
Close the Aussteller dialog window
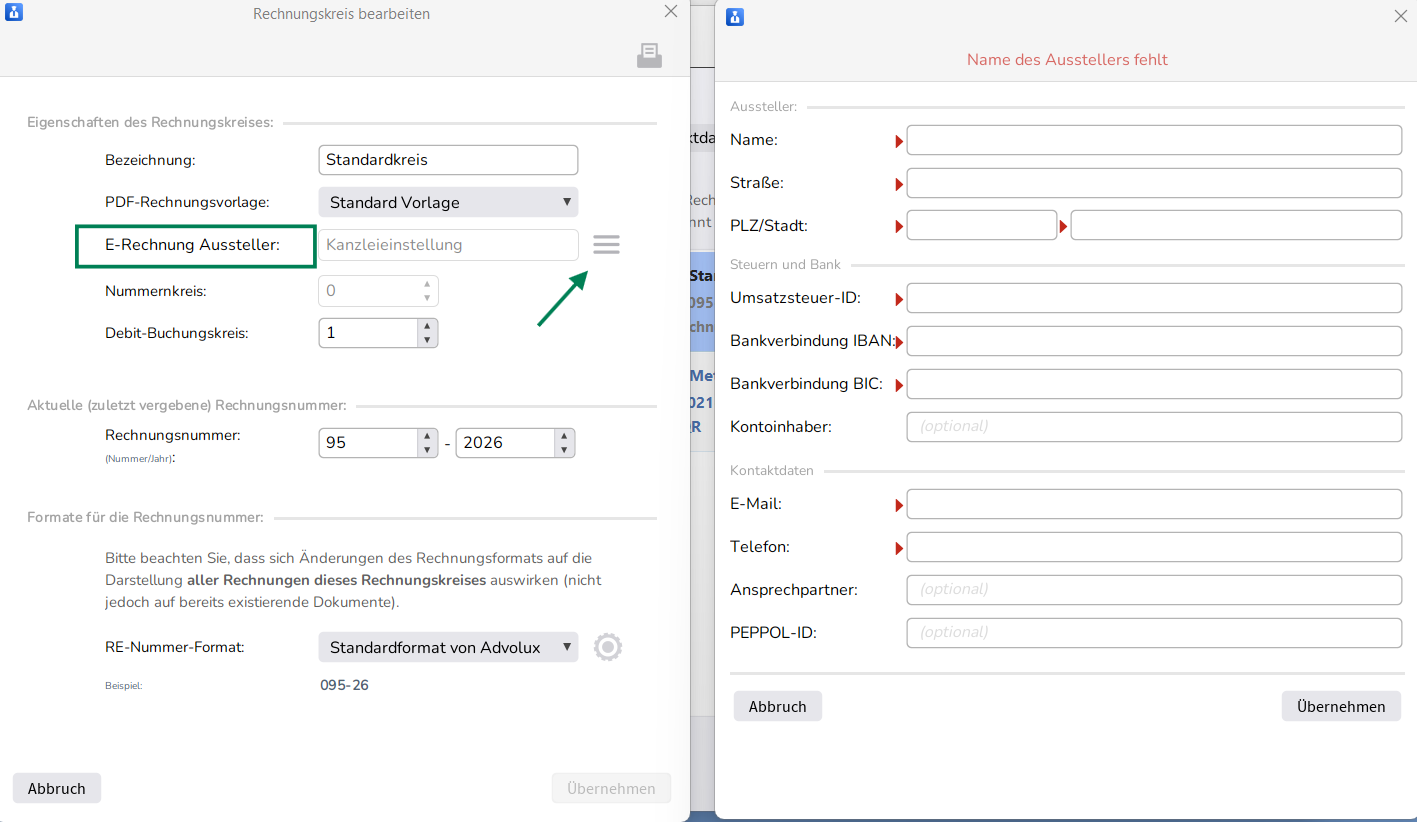(1400, 16)
